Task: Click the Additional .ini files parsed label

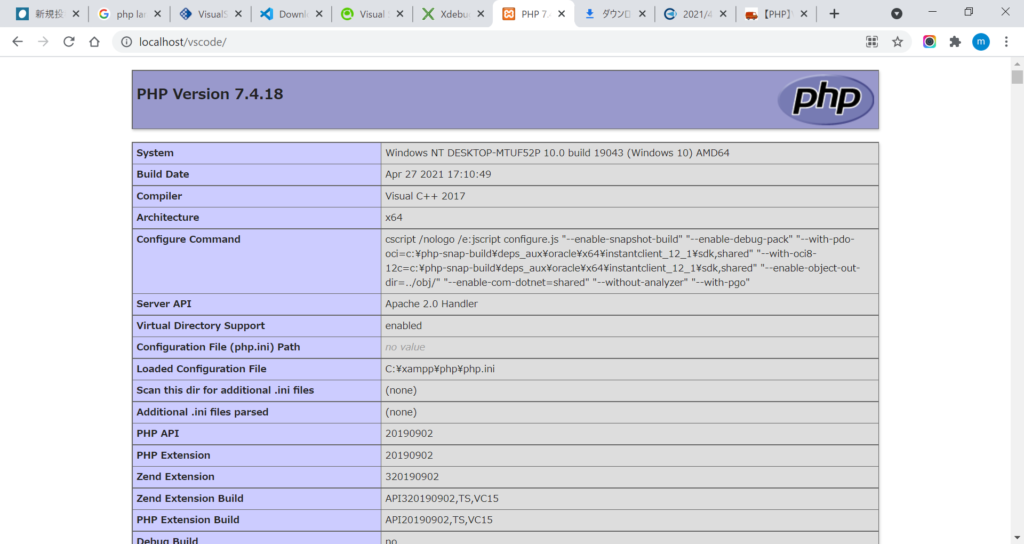Action: point(202,412)
